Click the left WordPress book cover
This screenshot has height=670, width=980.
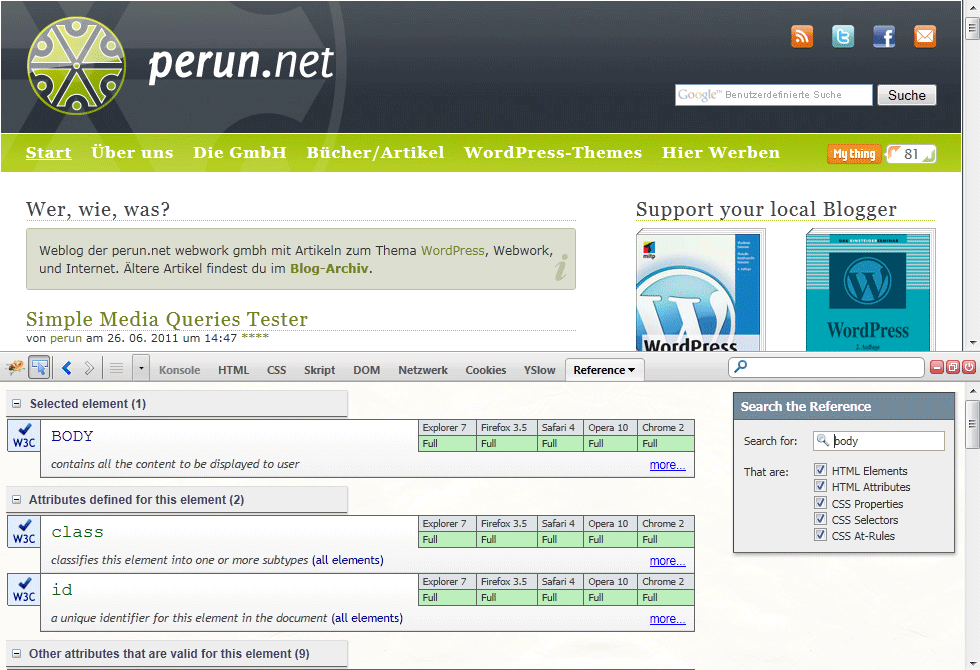[700, 290]
